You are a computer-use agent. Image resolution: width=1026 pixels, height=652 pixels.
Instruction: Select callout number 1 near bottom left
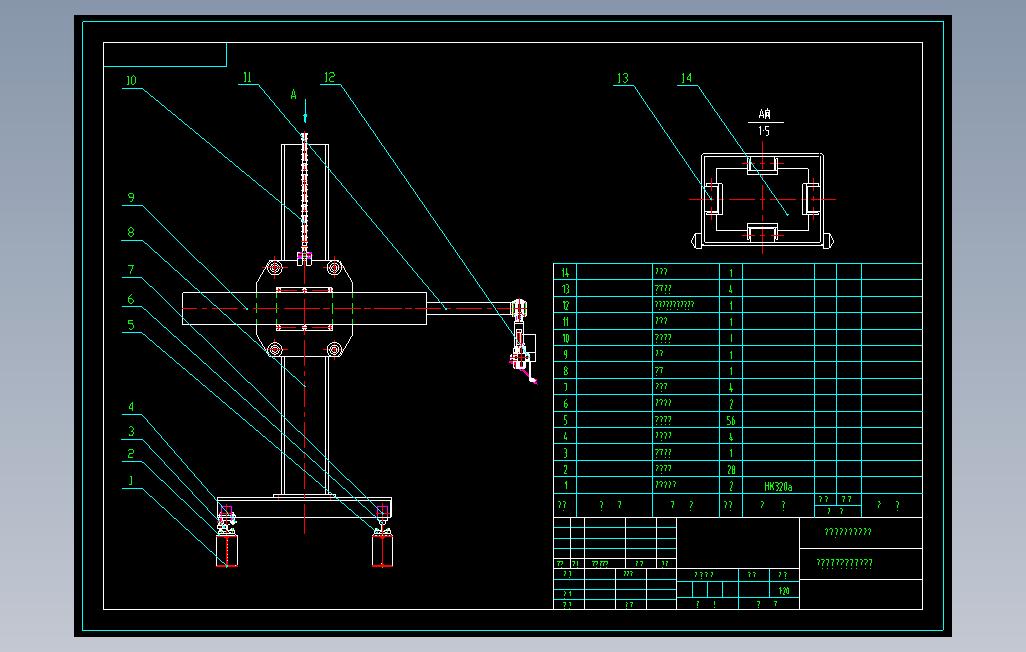[x=131, y=480]
